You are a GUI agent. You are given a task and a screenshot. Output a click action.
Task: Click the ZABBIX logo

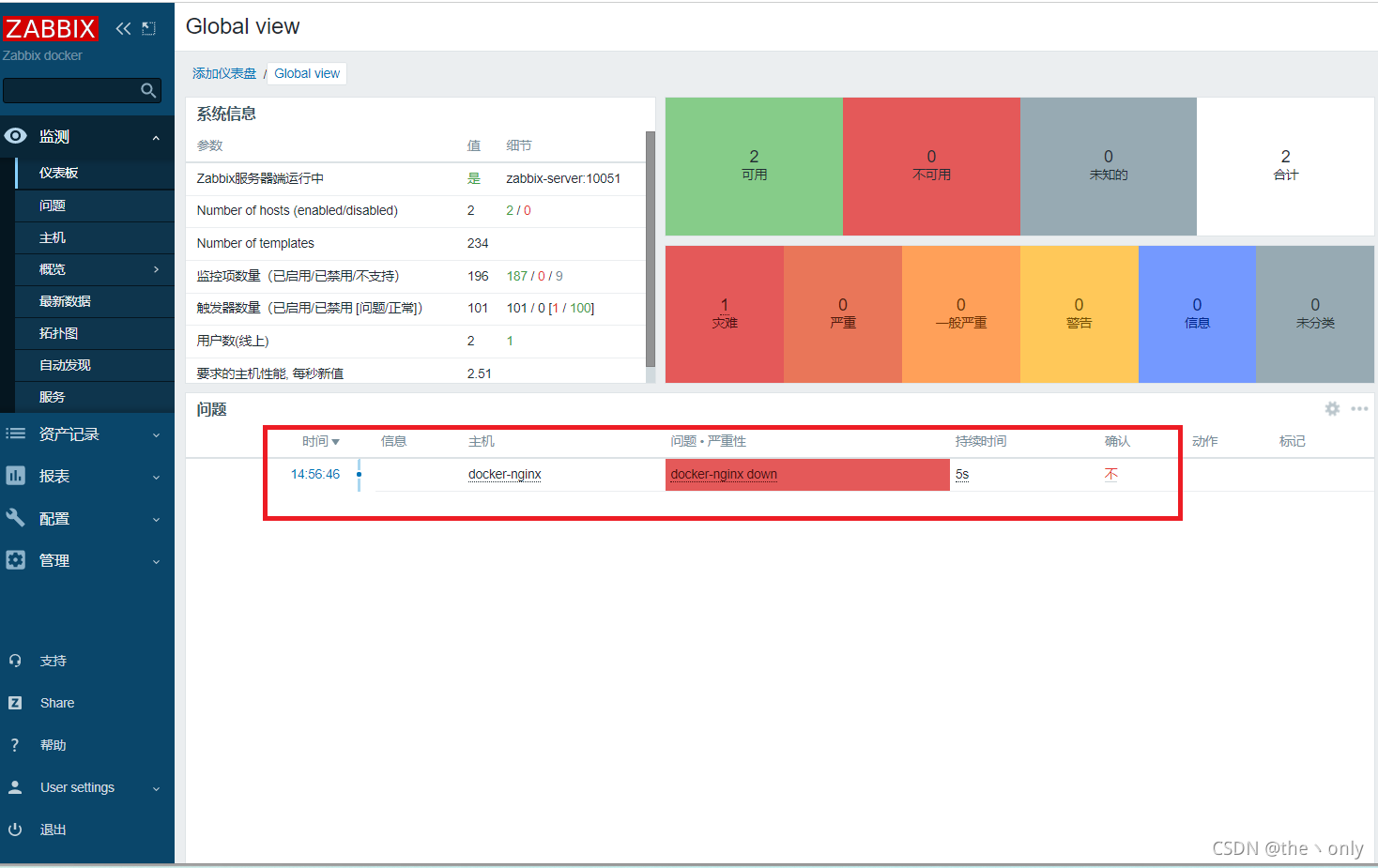pyautogui.click(x=51, y=28)
